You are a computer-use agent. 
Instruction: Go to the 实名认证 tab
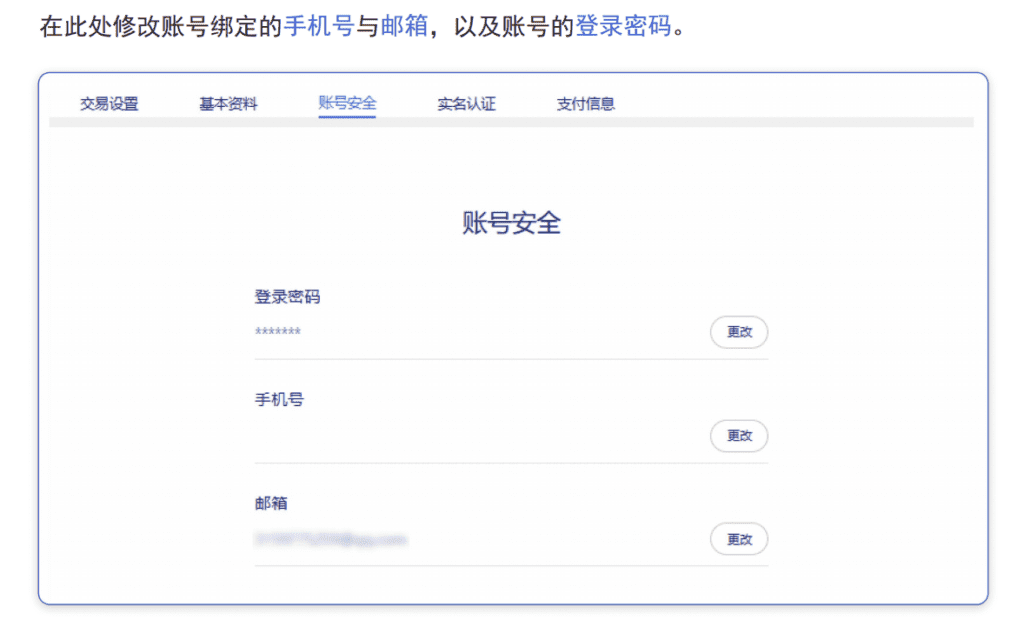tap(466, 103)
